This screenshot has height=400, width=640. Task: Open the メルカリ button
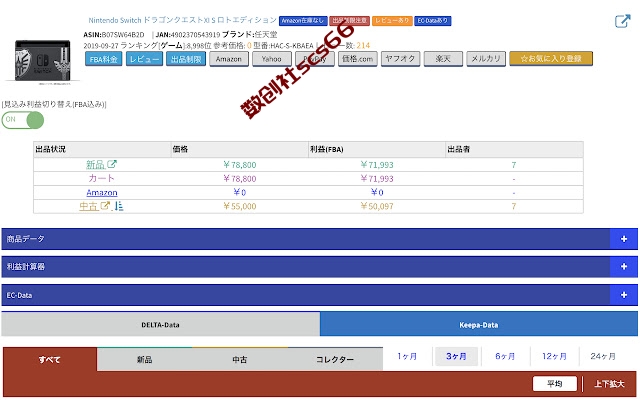click(x=486, y=59)
